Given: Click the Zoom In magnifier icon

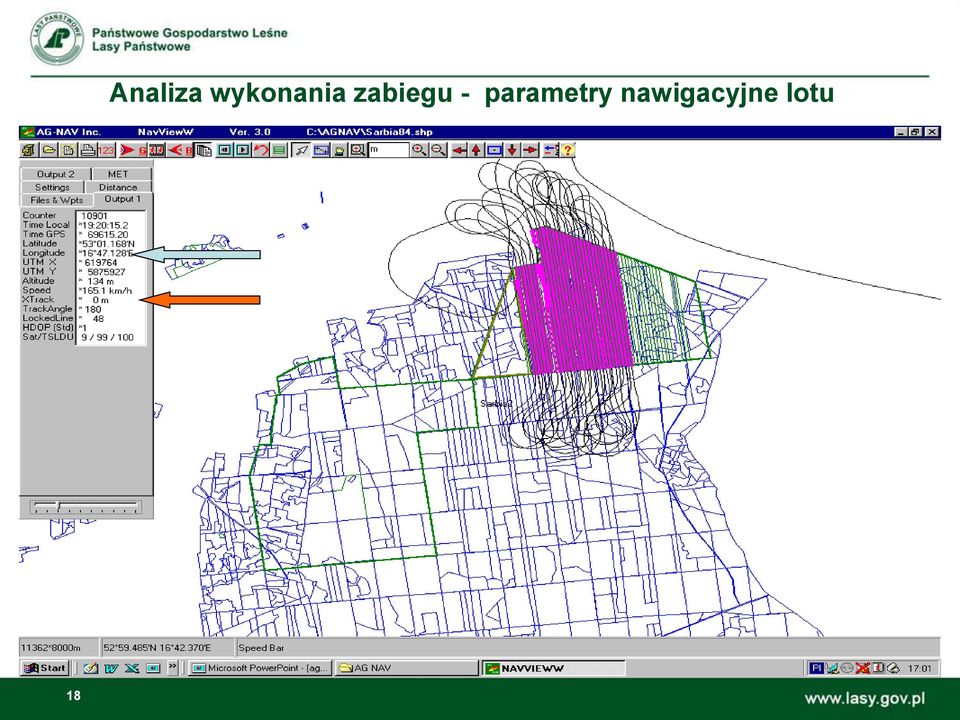Looking at the screenshot, I should coord(419,150).
